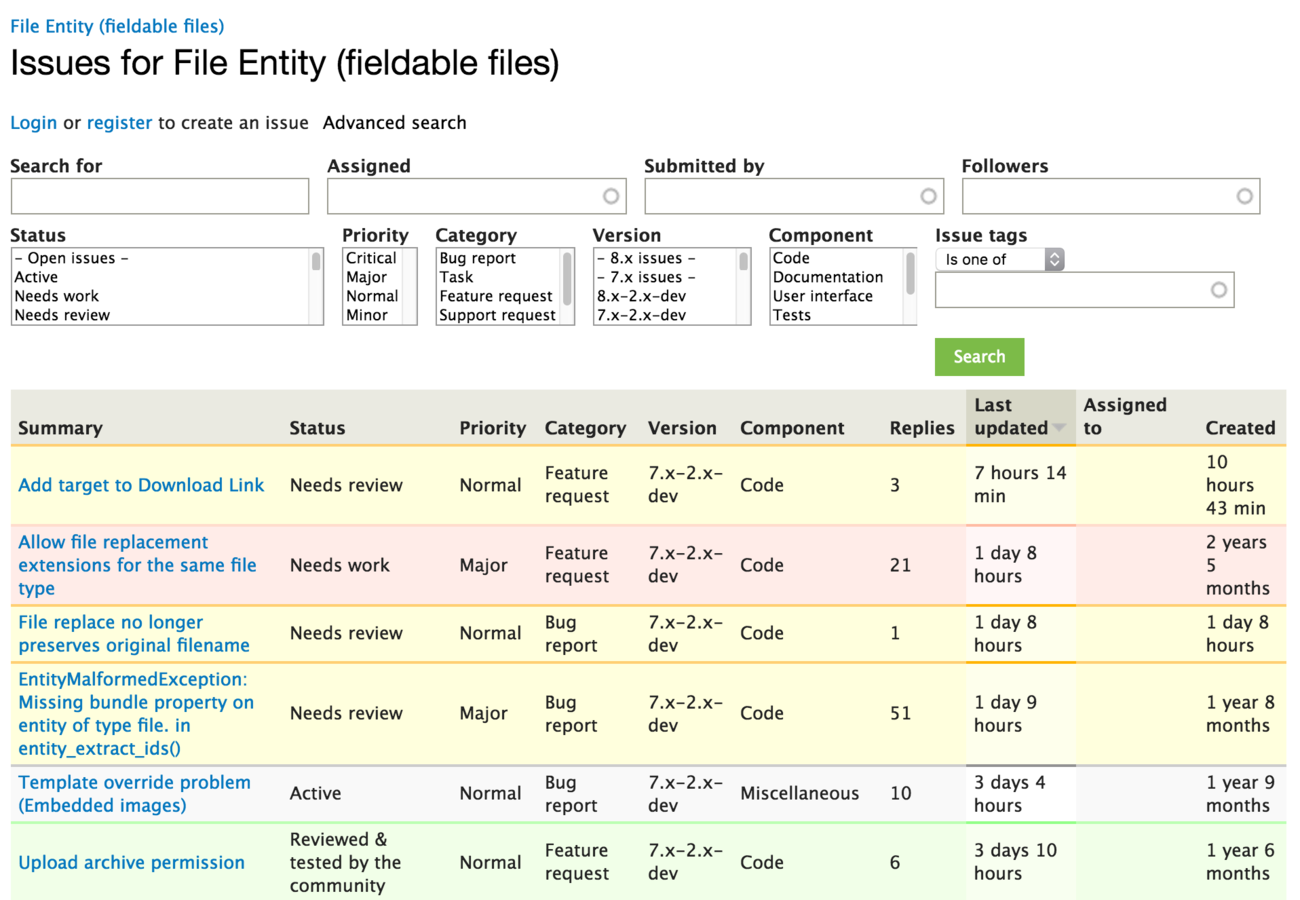Open the register link
The image size is (1300, 900).
[119, 123]
